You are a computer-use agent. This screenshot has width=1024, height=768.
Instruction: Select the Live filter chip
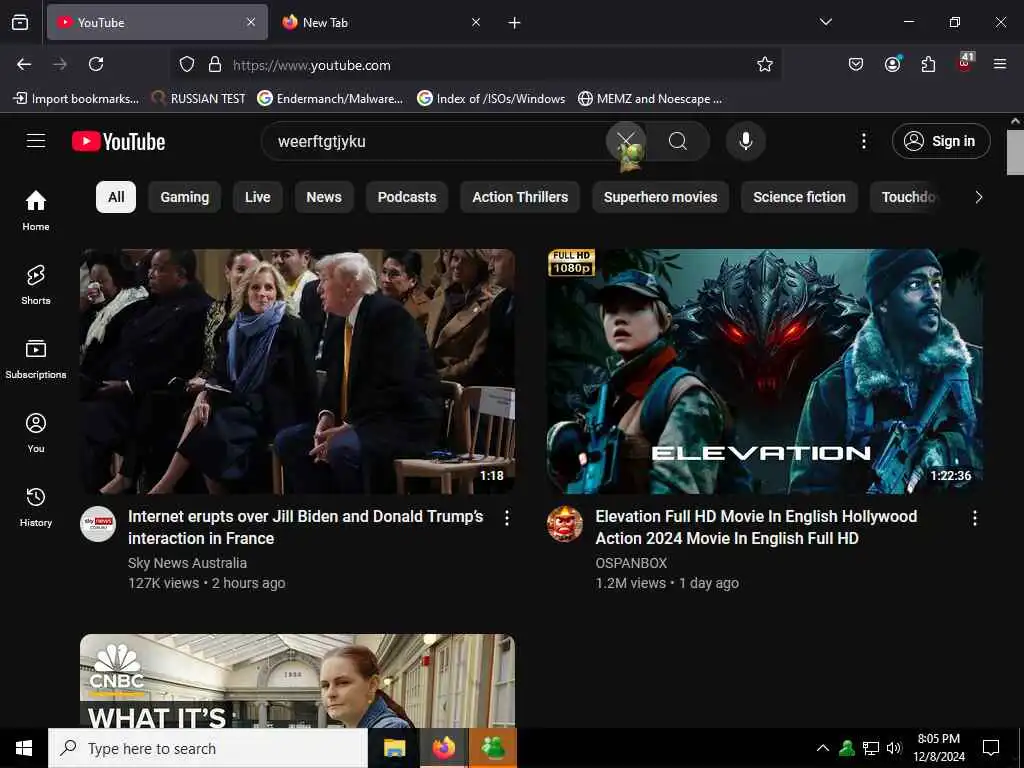[x=257, y=197]
